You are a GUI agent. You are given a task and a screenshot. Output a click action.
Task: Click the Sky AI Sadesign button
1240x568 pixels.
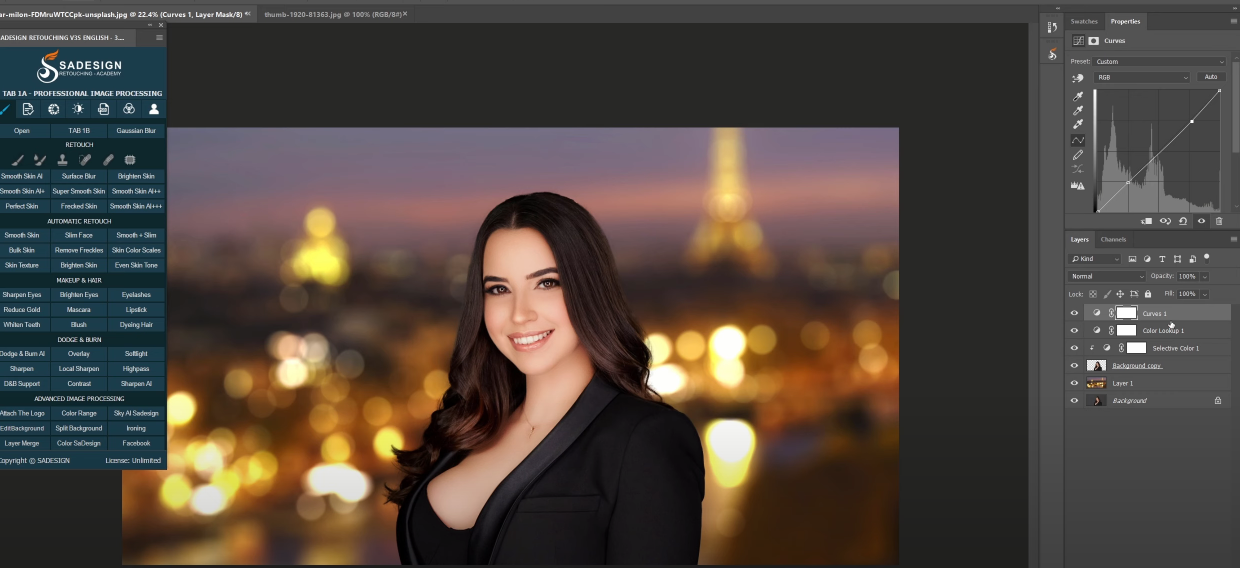pyautogui.click(x=136, y=413)
